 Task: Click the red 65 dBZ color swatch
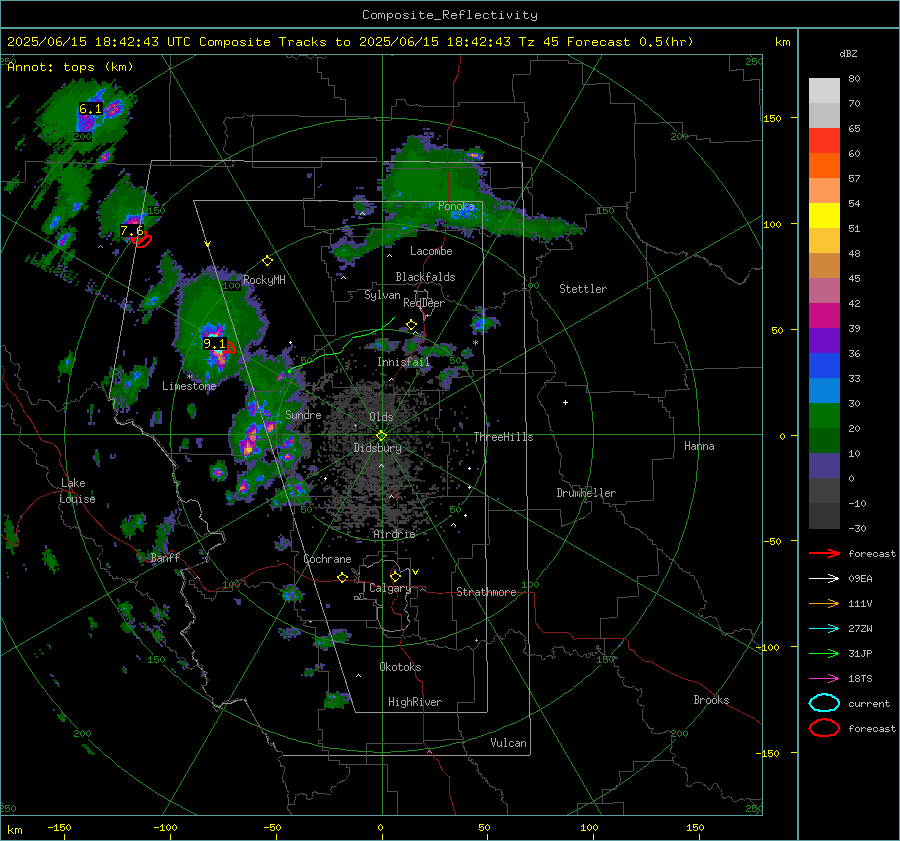click(824, 140)
